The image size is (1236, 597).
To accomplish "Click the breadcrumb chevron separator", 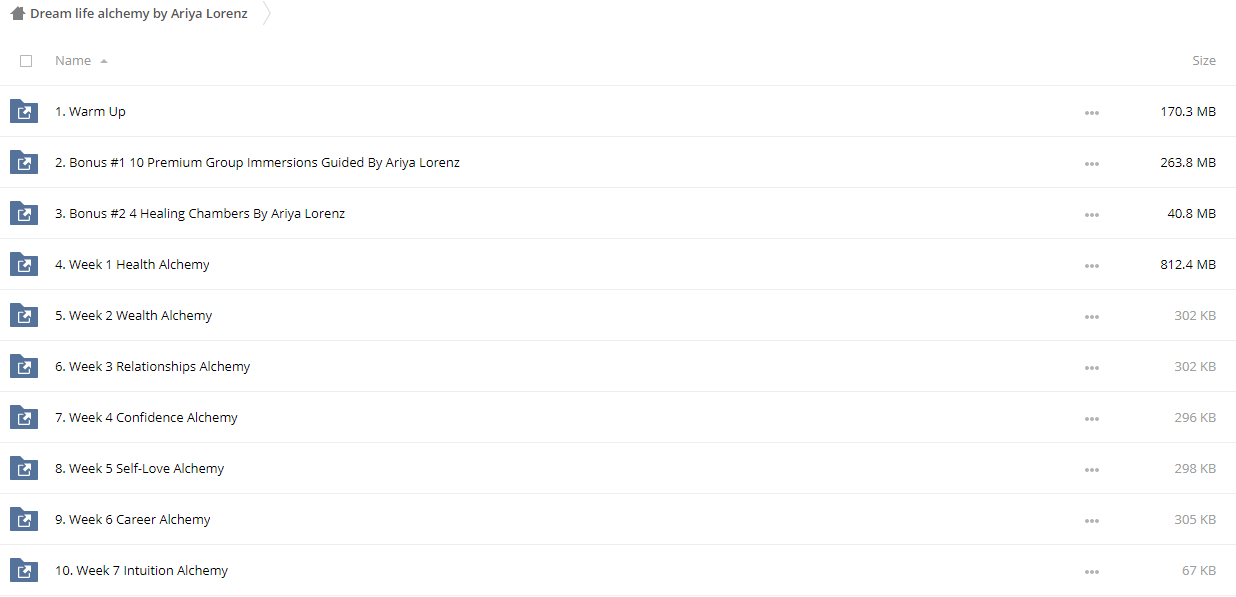I will click(x=267, y=14).
